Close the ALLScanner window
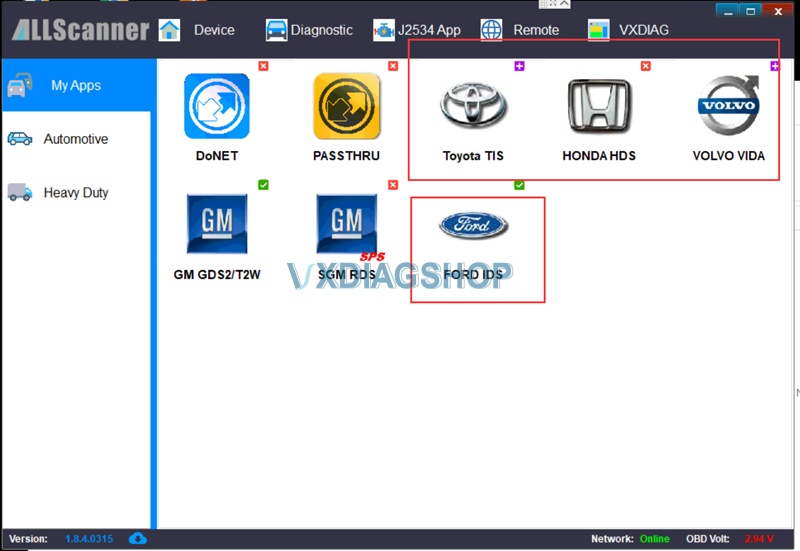This screenshot has height=551, width=800. point(778,11)
